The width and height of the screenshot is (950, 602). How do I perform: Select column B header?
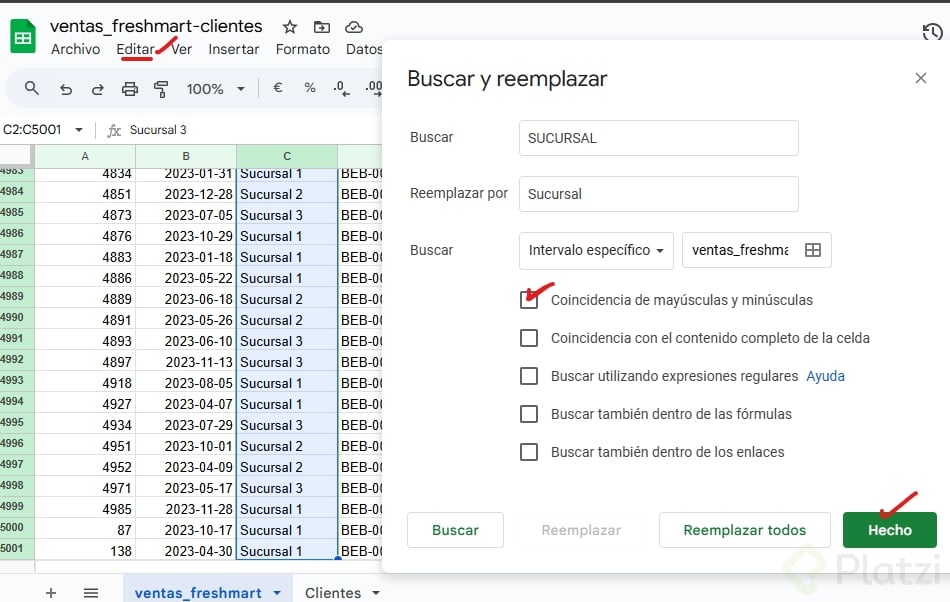tap(186, 156)
